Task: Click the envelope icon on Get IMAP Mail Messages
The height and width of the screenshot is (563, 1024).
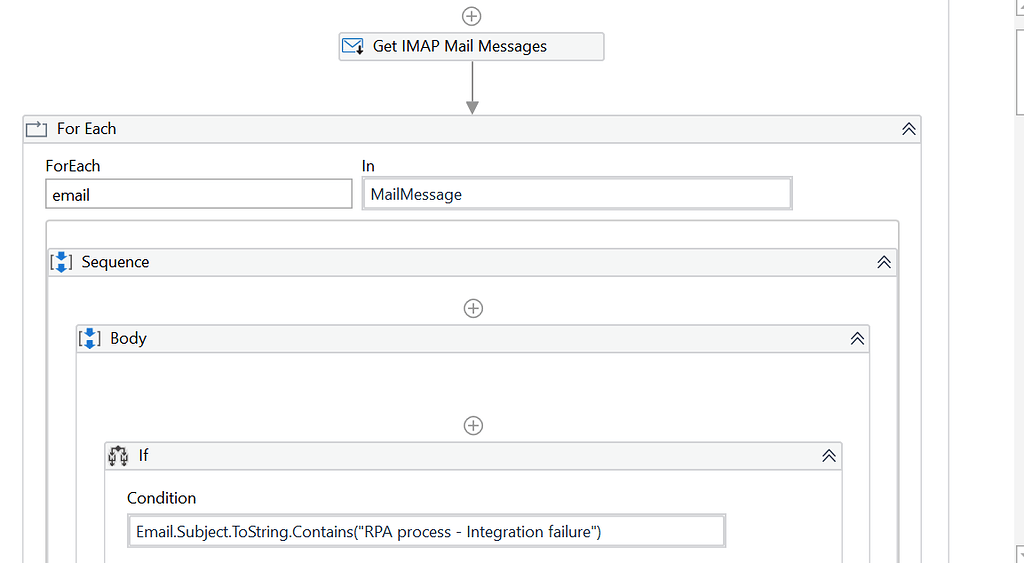Action: click(x=352, y=46)
